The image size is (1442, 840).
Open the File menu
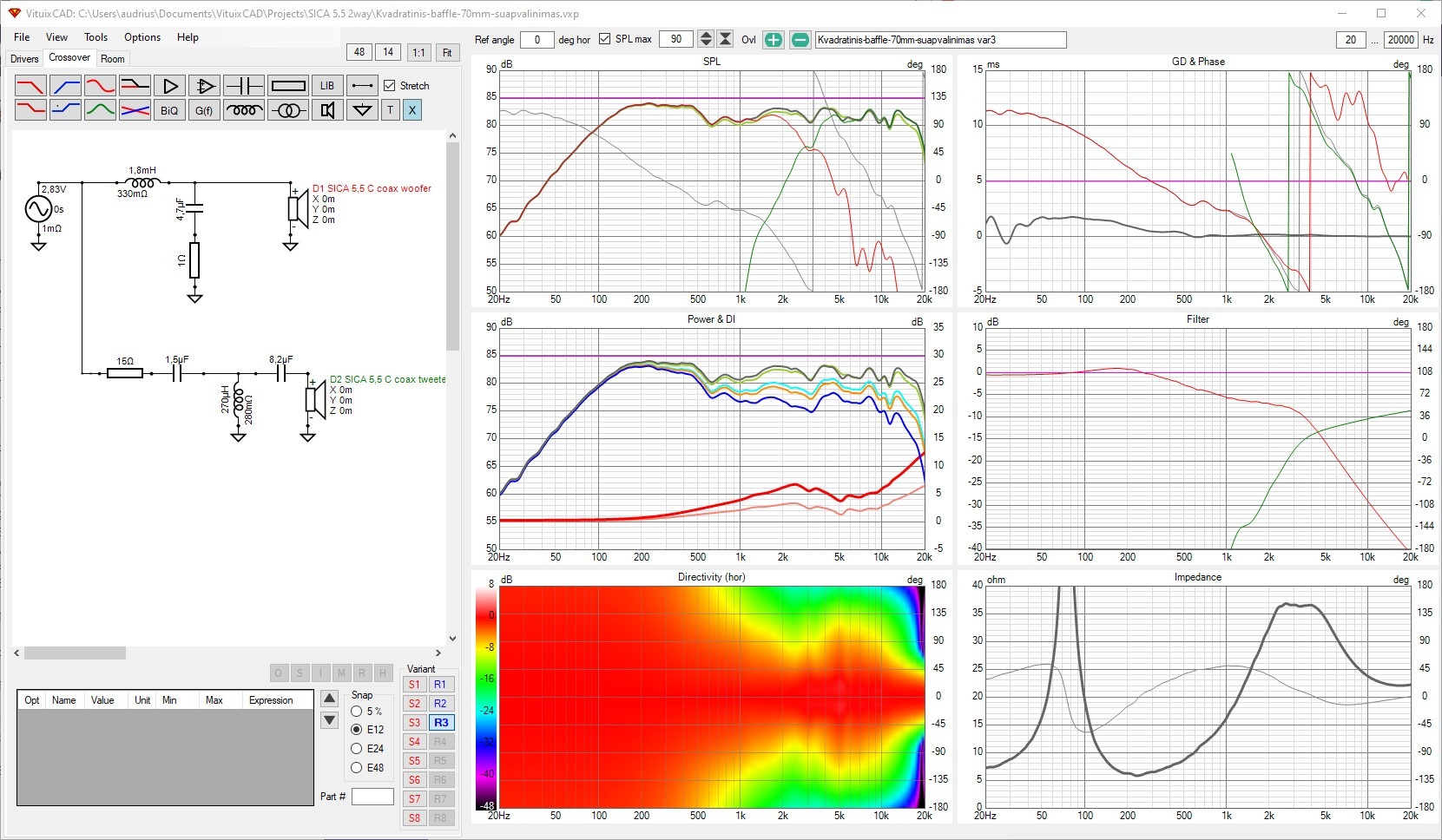(22, 37)
